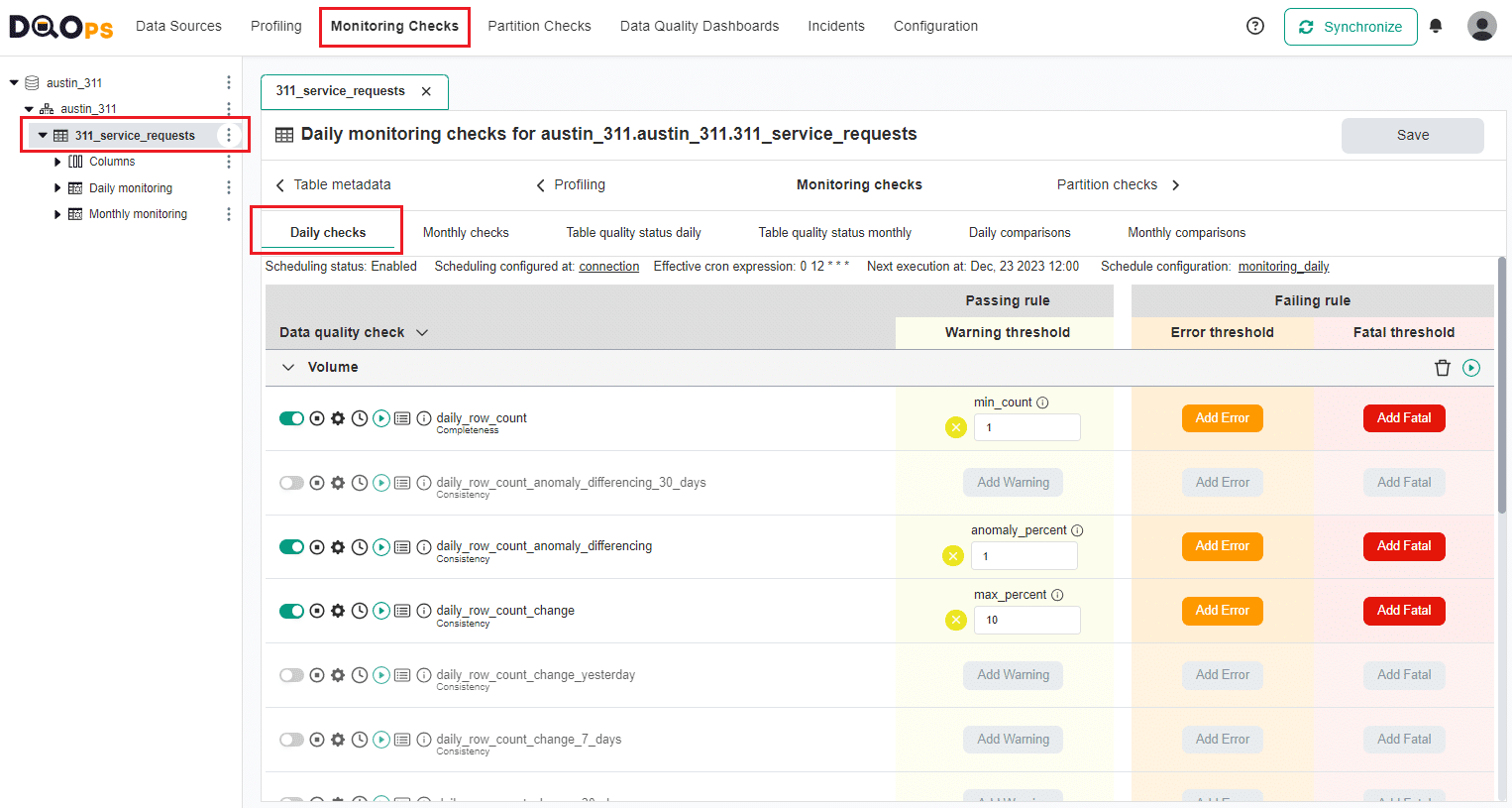Turn off the daily_row_count_change toggle

291,610
